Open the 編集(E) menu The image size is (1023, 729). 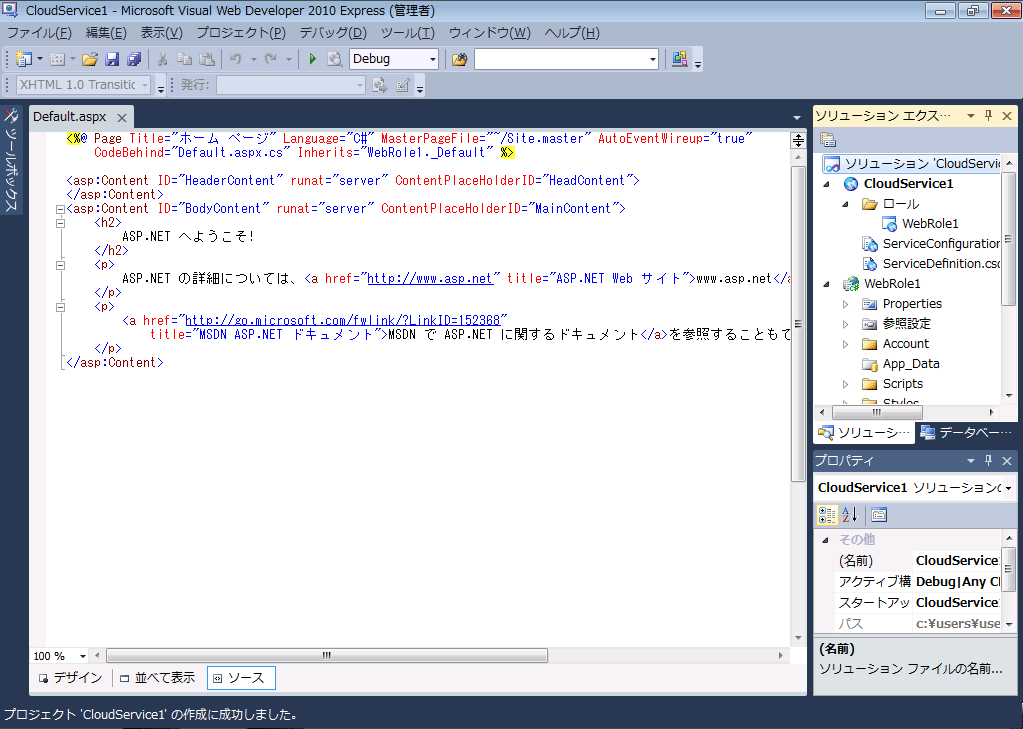tap(106, 33)
